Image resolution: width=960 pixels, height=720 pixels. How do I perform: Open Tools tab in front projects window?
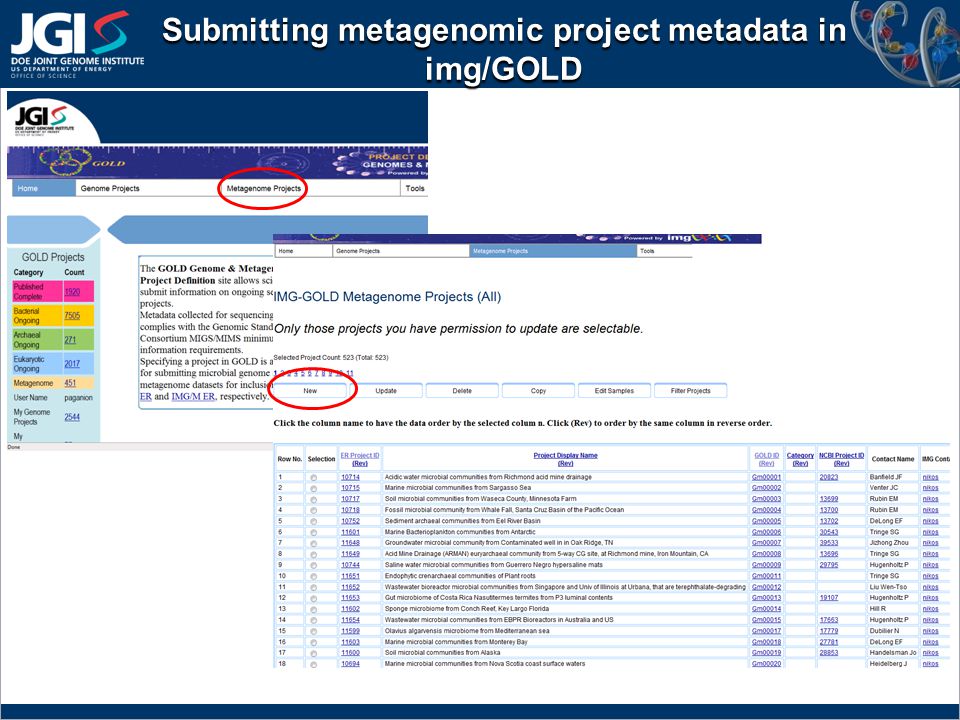pyautogui.click(x=664, y=251)
